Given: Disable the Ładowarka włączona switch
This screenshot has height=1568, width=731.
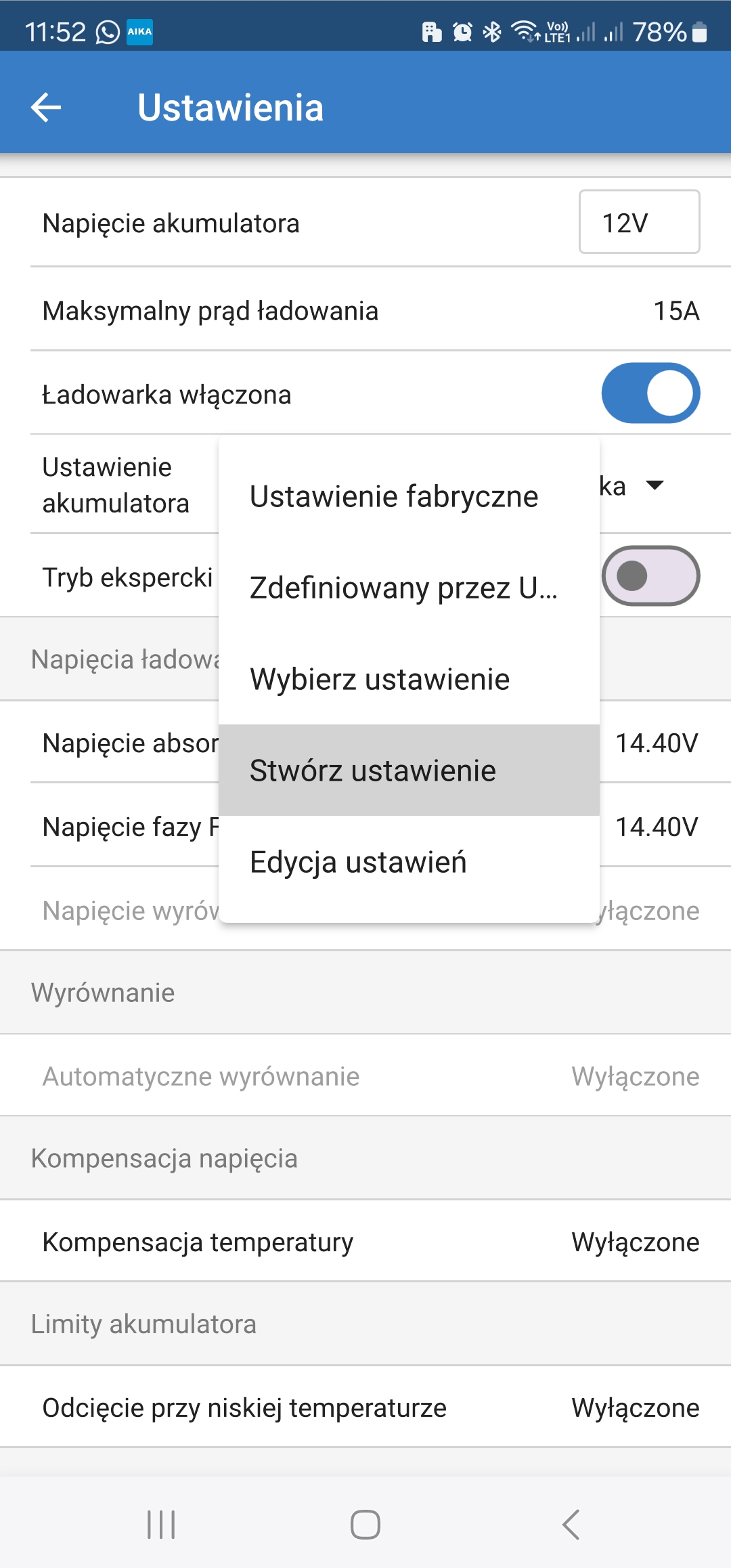Looking at the screenshot, I should 650,393.
